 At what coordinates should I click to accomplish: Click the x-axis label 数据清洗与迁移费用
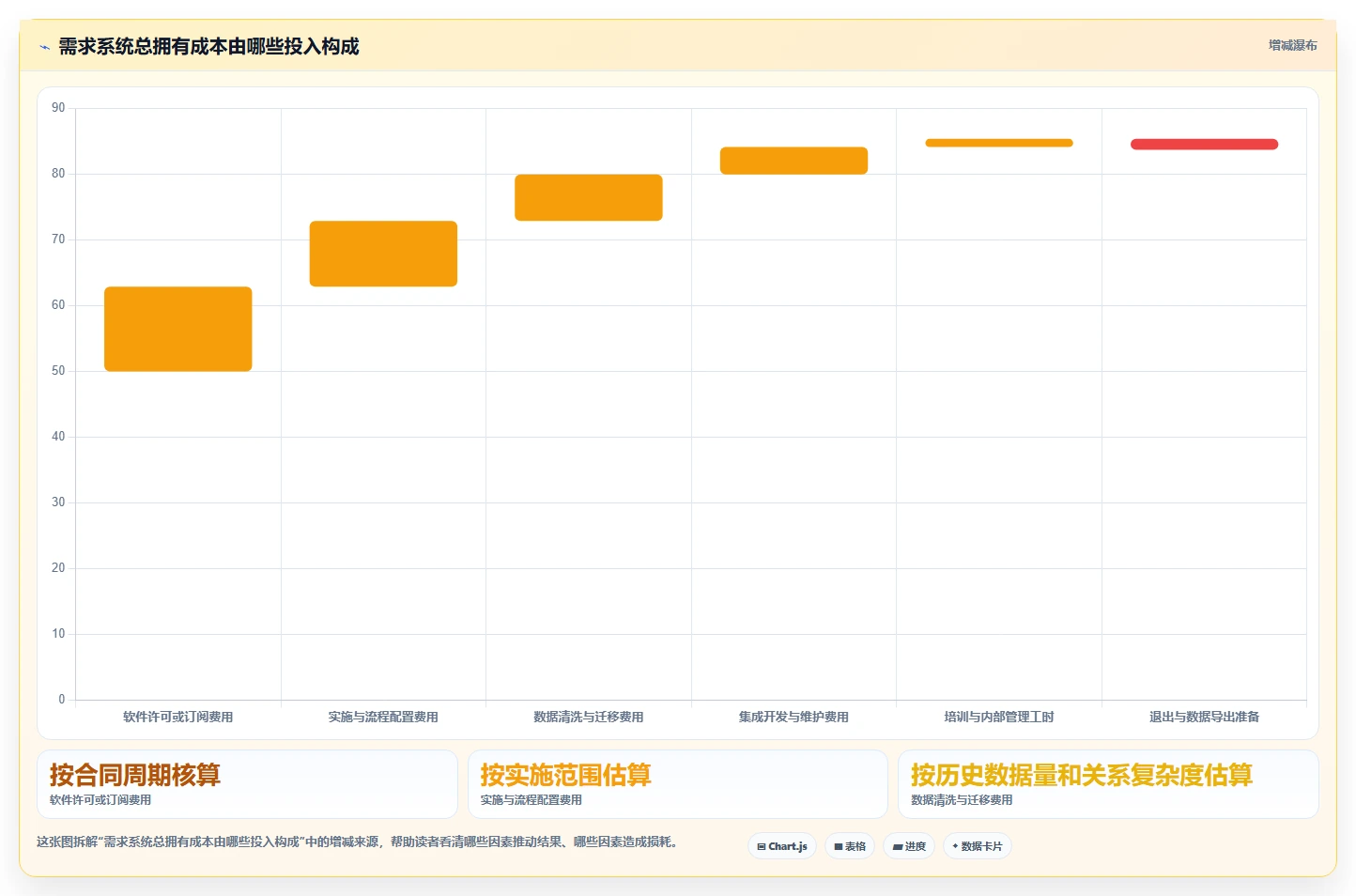[589, 717]
